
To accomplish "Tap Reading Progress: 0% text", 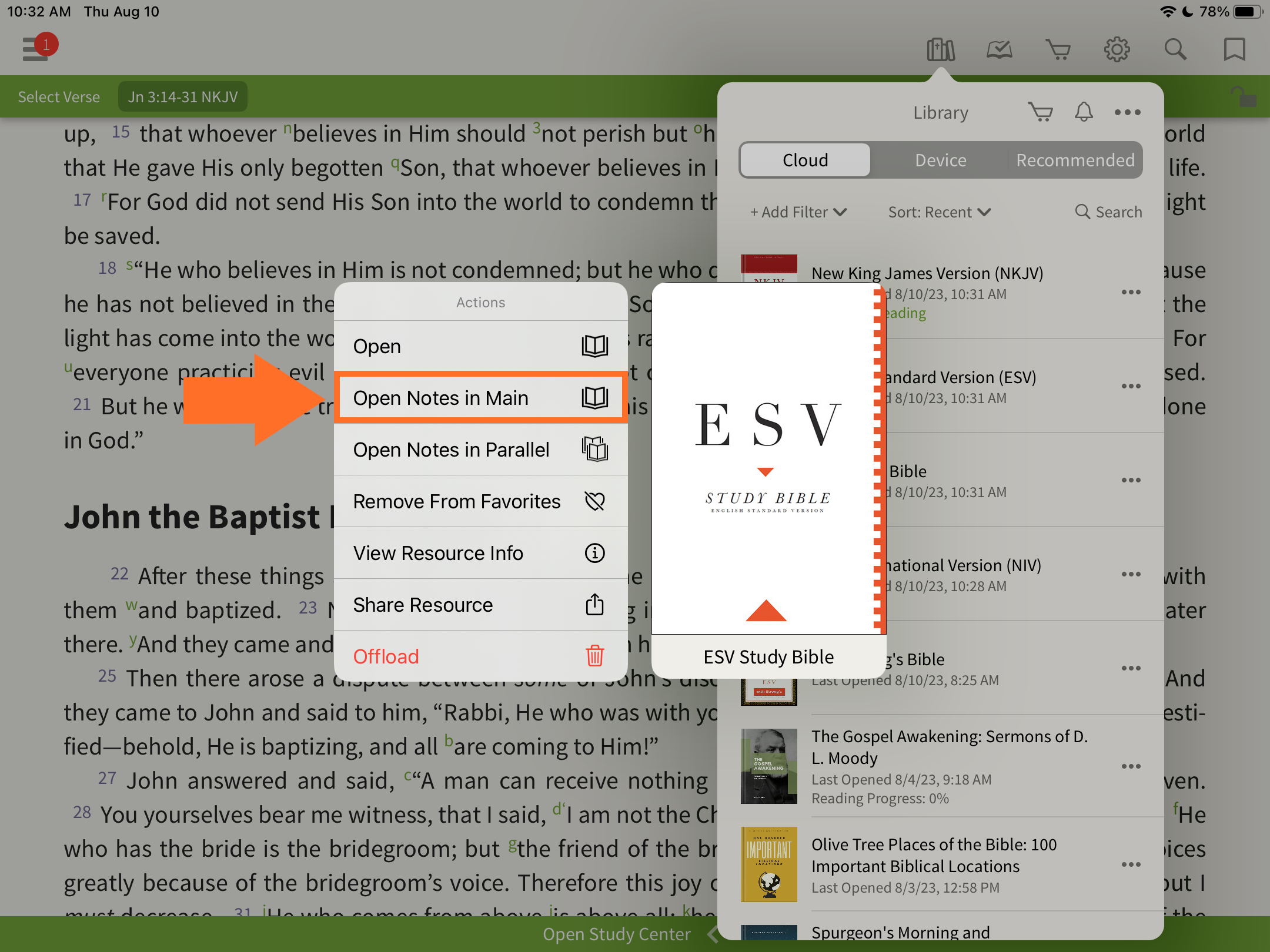I will tap(880, 799).
